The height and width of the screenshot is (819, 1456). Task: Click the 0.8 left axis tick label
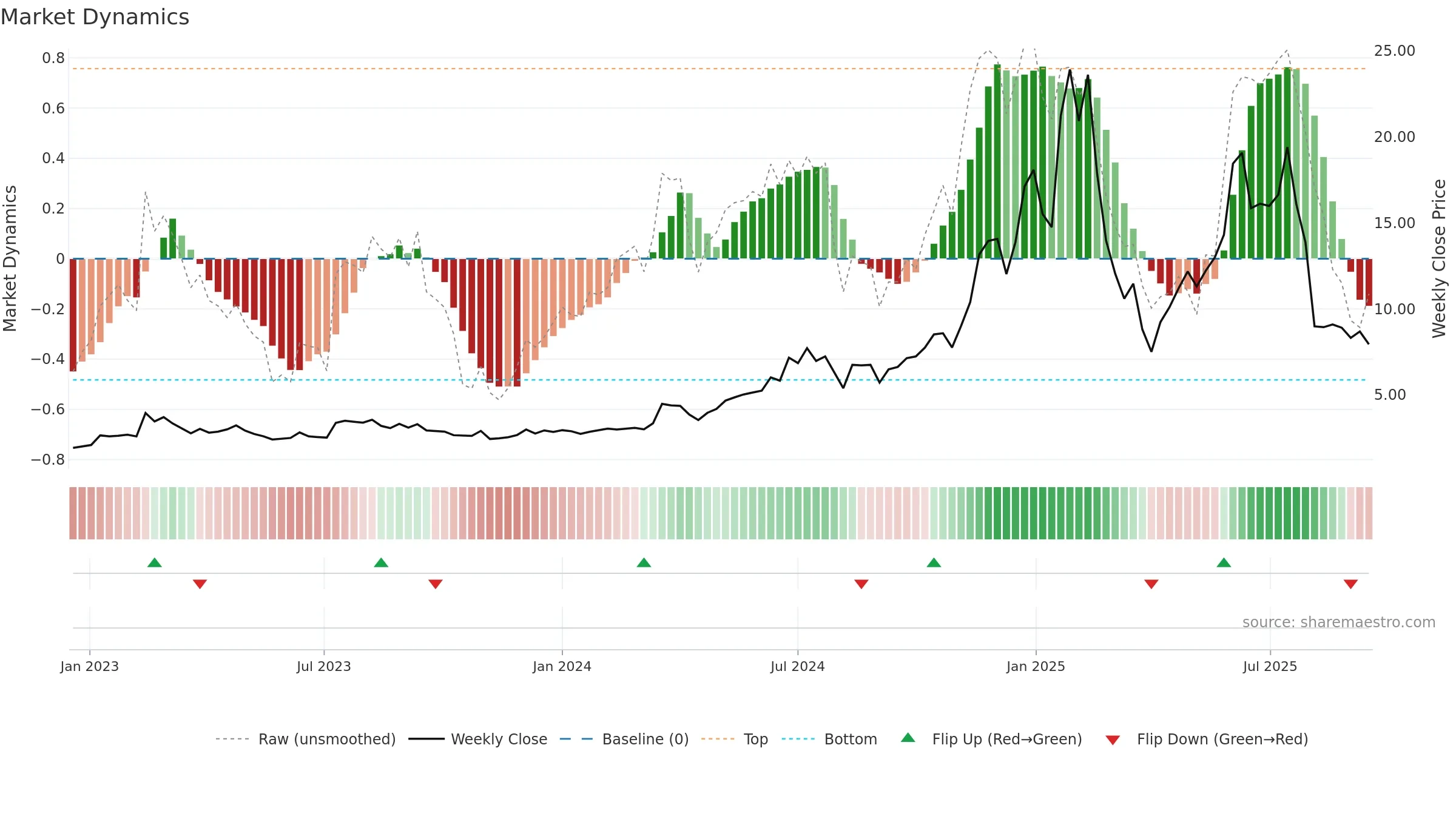coord(53,58)
